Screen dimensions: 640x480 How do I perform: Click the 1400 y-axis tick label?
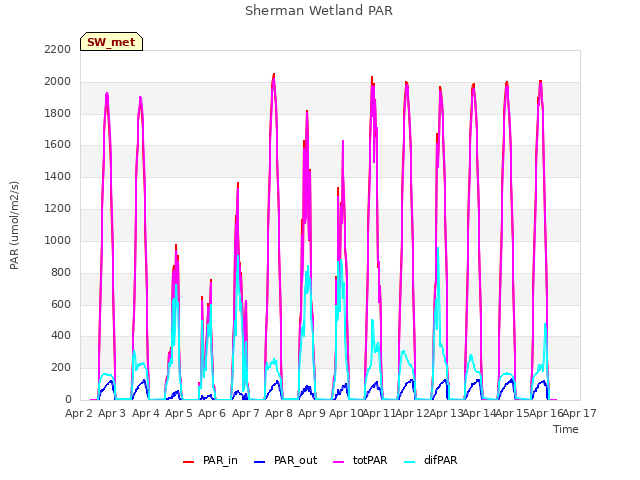58,177
